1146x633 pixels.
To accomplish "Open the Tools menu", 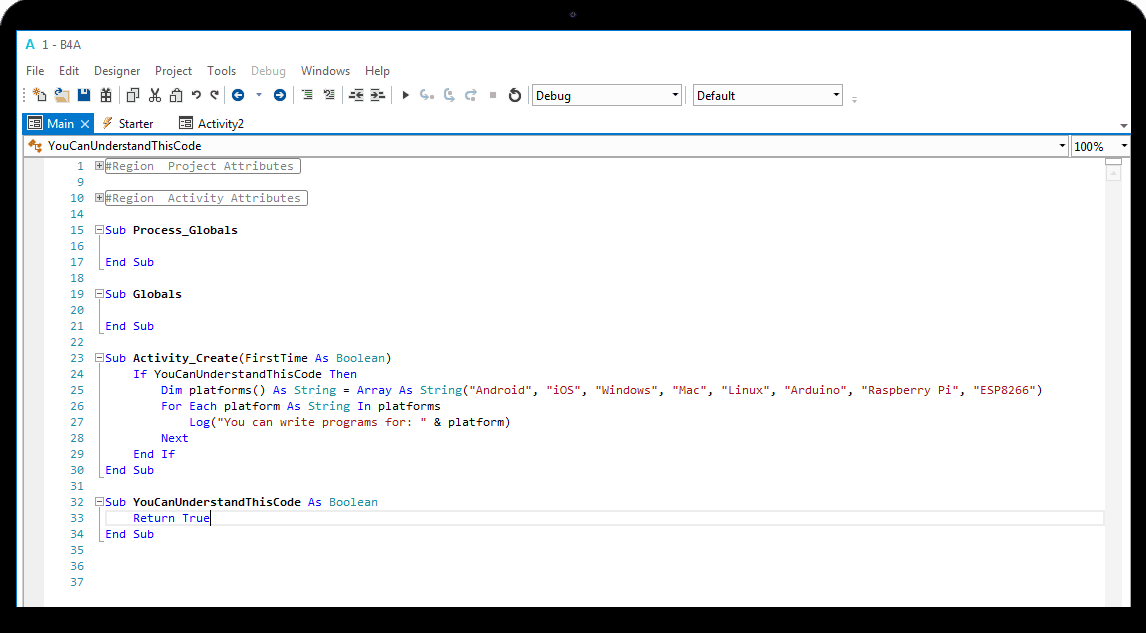I will tap(221, 71).
